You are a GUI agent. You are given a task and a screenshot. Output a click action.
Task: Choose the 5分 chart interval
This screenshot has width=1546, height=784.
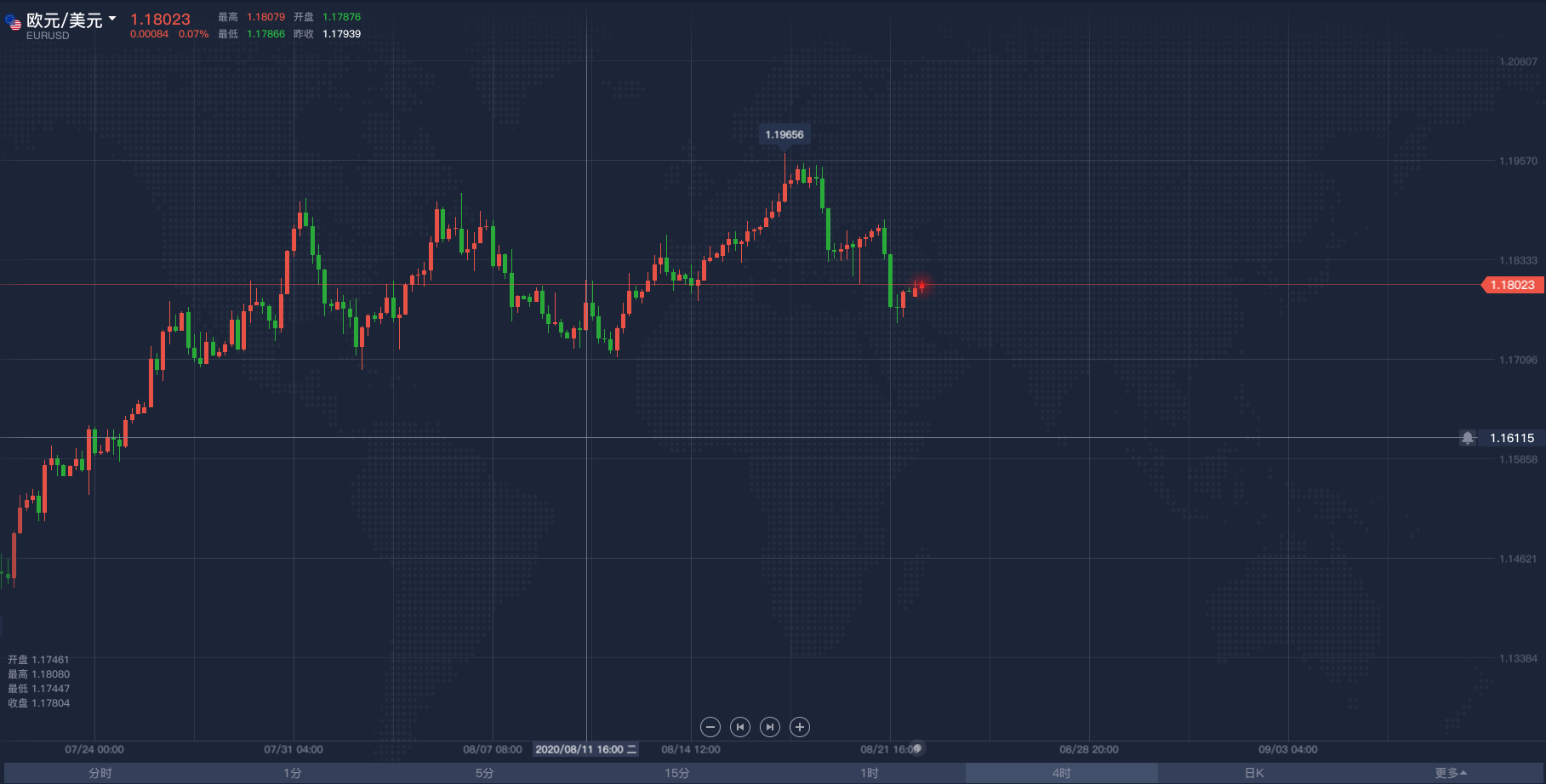coord(485,773)
